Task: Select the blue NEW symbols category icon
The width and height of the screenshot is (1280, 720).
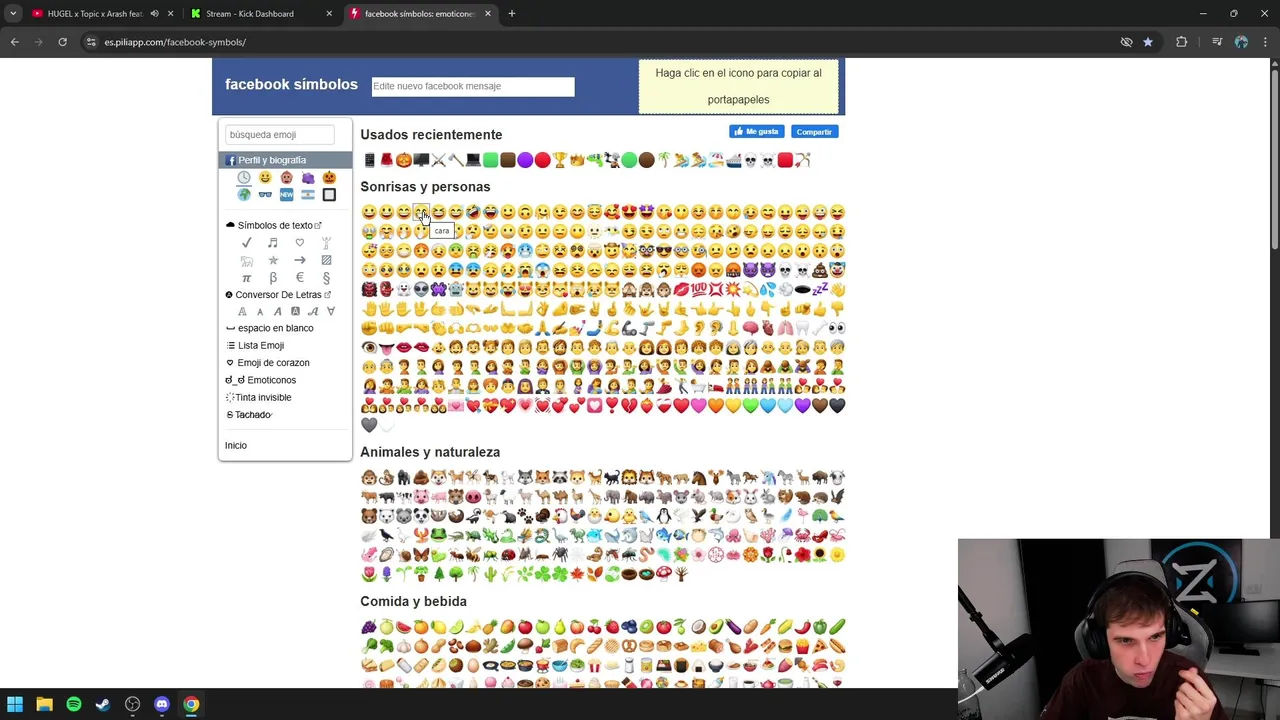Action: tap(286, 195)
